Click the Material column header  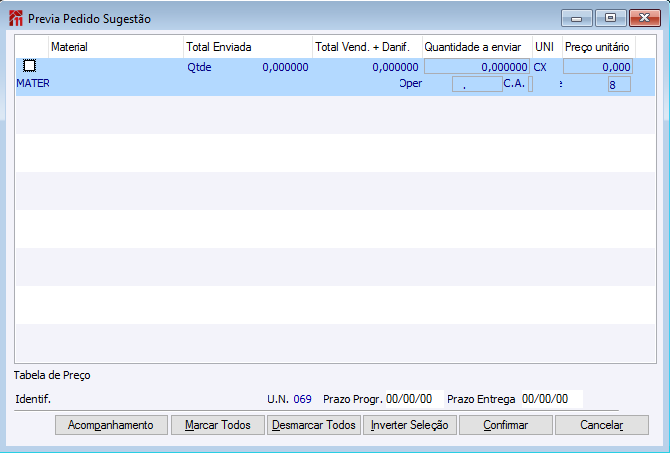coord(116,47)
